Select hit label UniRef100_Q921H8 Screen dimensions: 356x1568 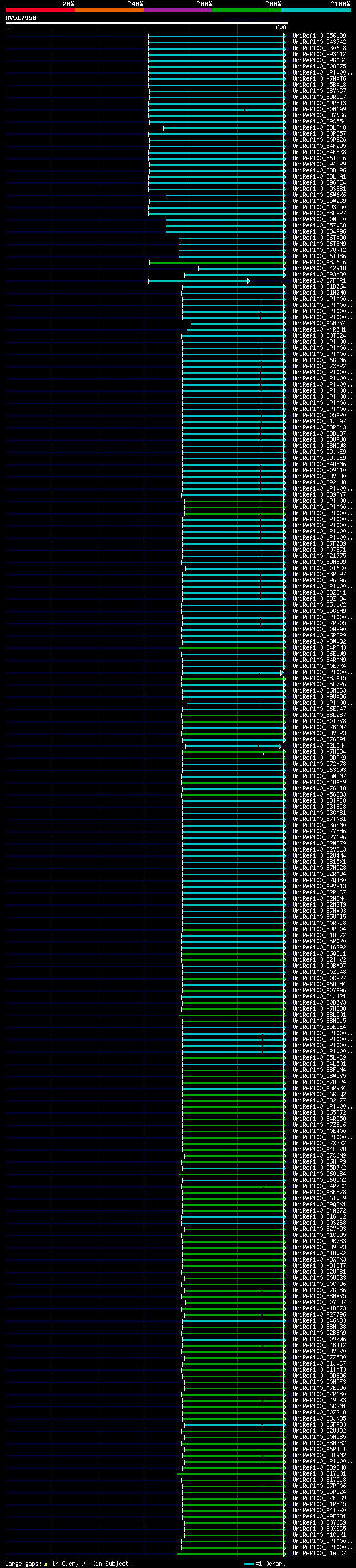coord(319,482)
